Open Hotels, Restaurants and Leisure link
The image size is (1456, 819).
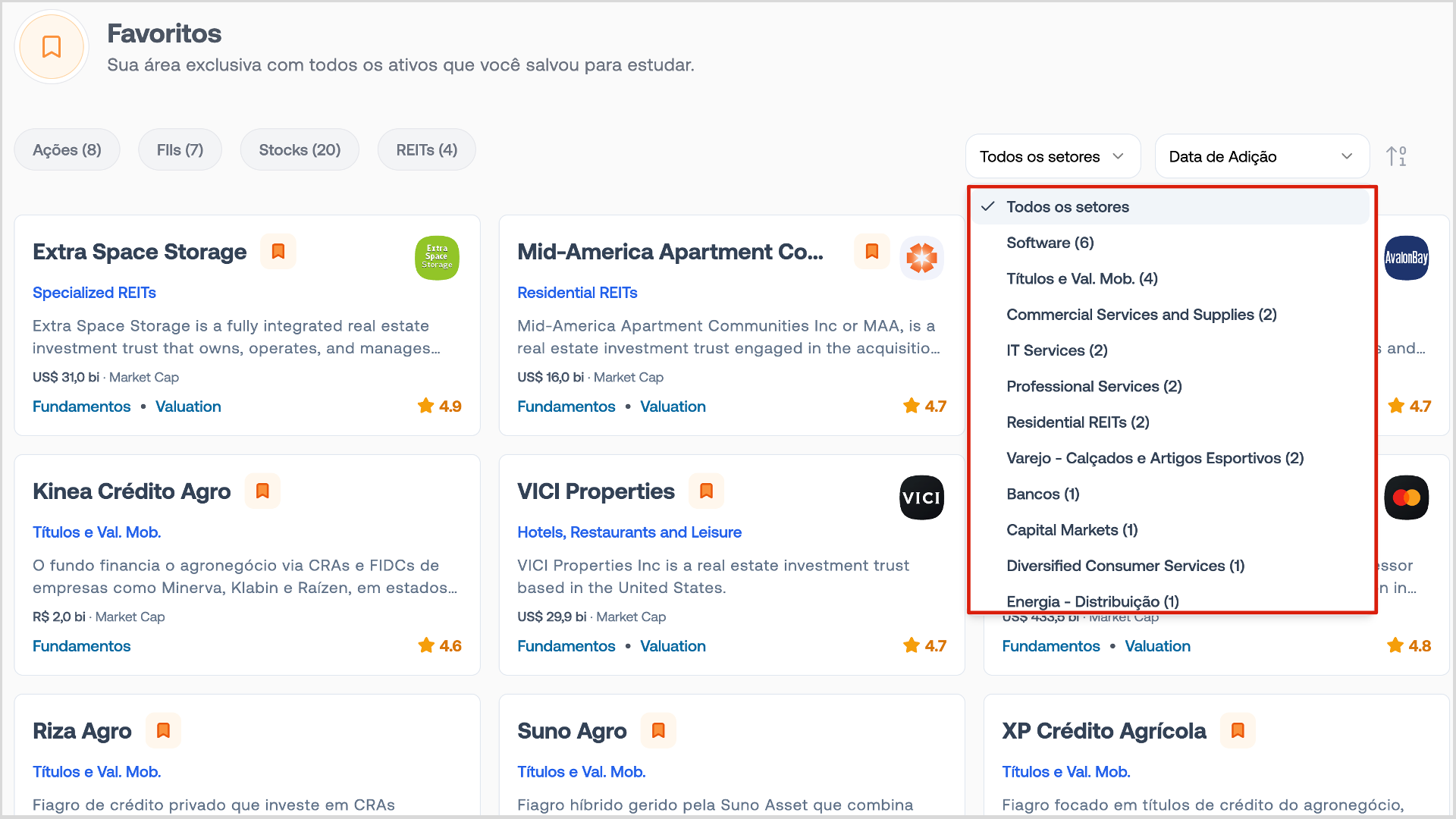(629, 532)
